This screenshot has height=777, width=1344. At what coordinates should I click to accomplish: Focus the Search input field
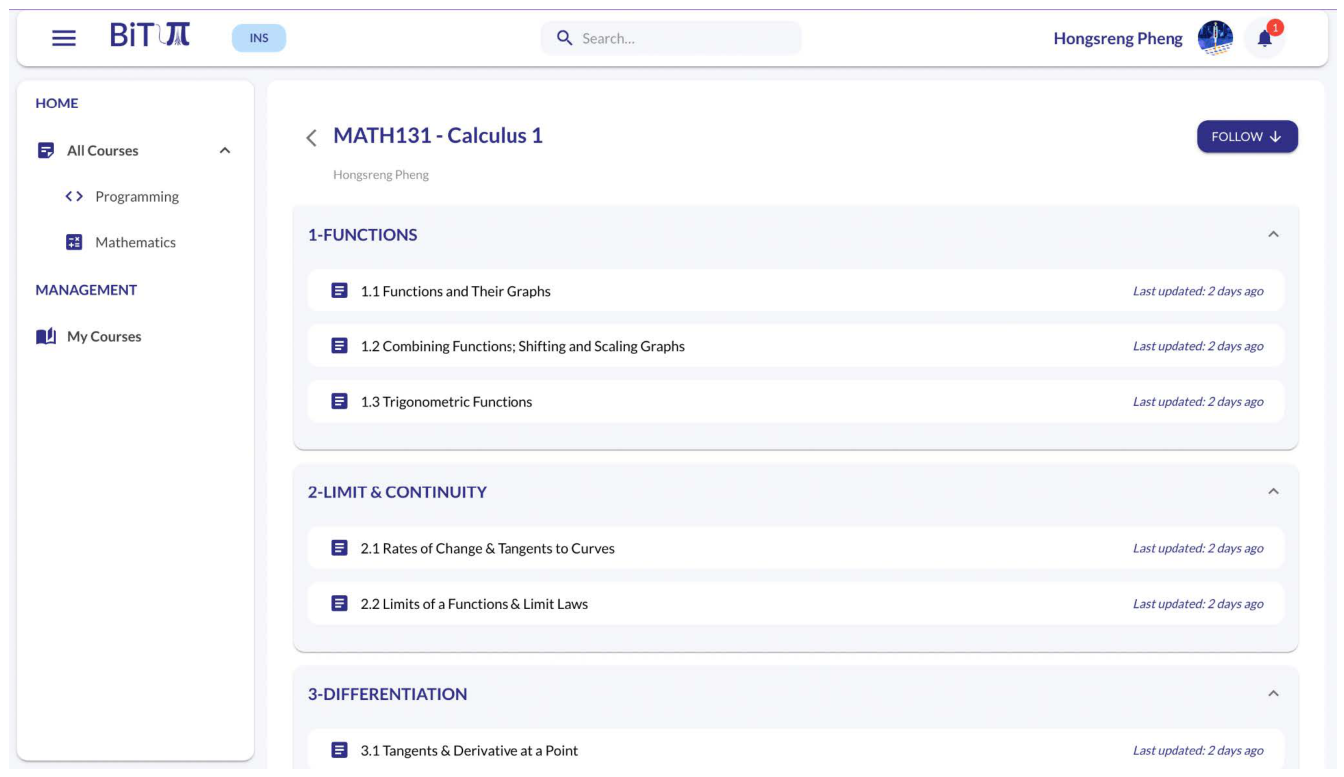[x=671, y=38]
